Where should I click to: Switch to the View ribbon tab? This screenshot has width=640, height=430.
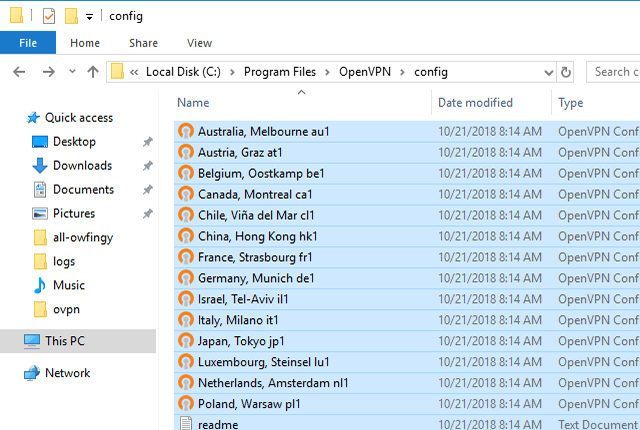point(199,43)
